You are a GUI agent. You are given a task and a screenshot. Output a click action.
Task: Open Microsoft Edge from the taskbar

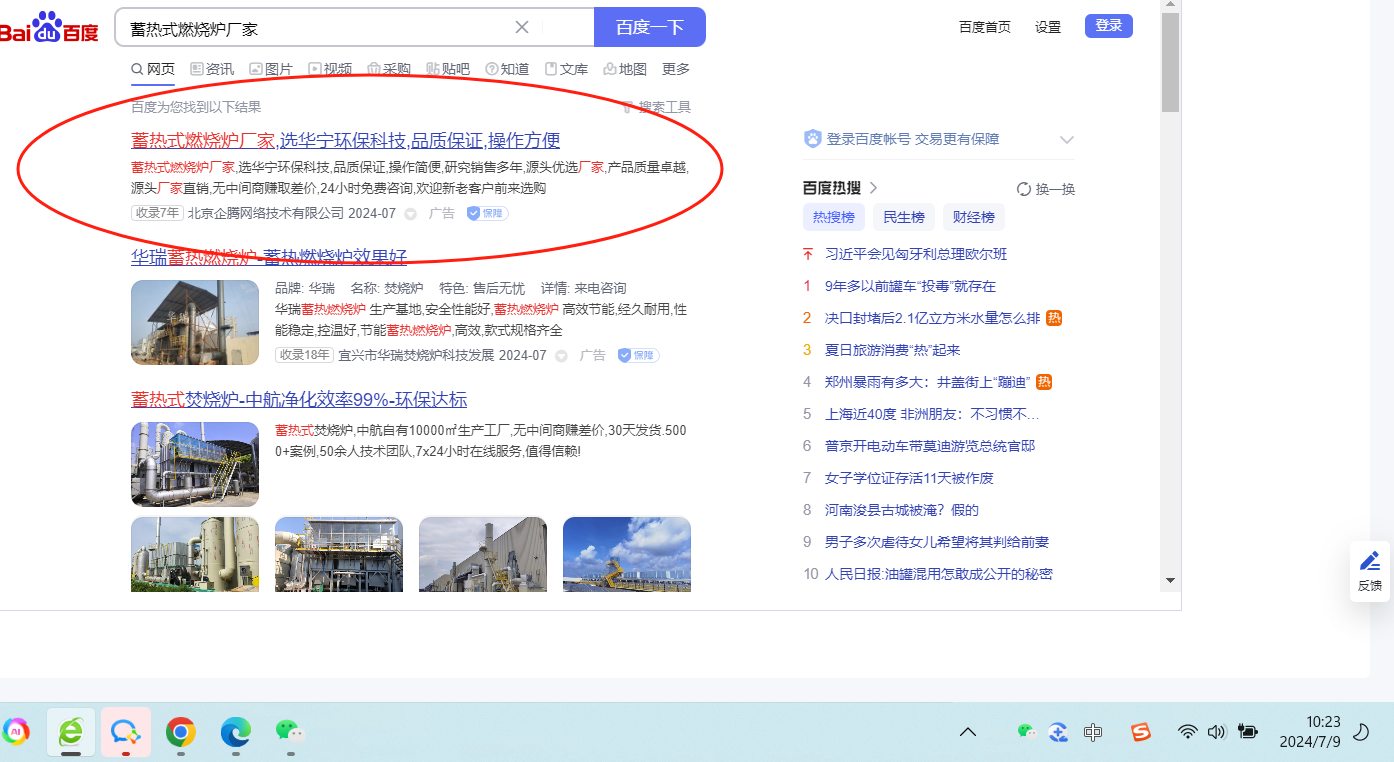click(x=235, y=732)
